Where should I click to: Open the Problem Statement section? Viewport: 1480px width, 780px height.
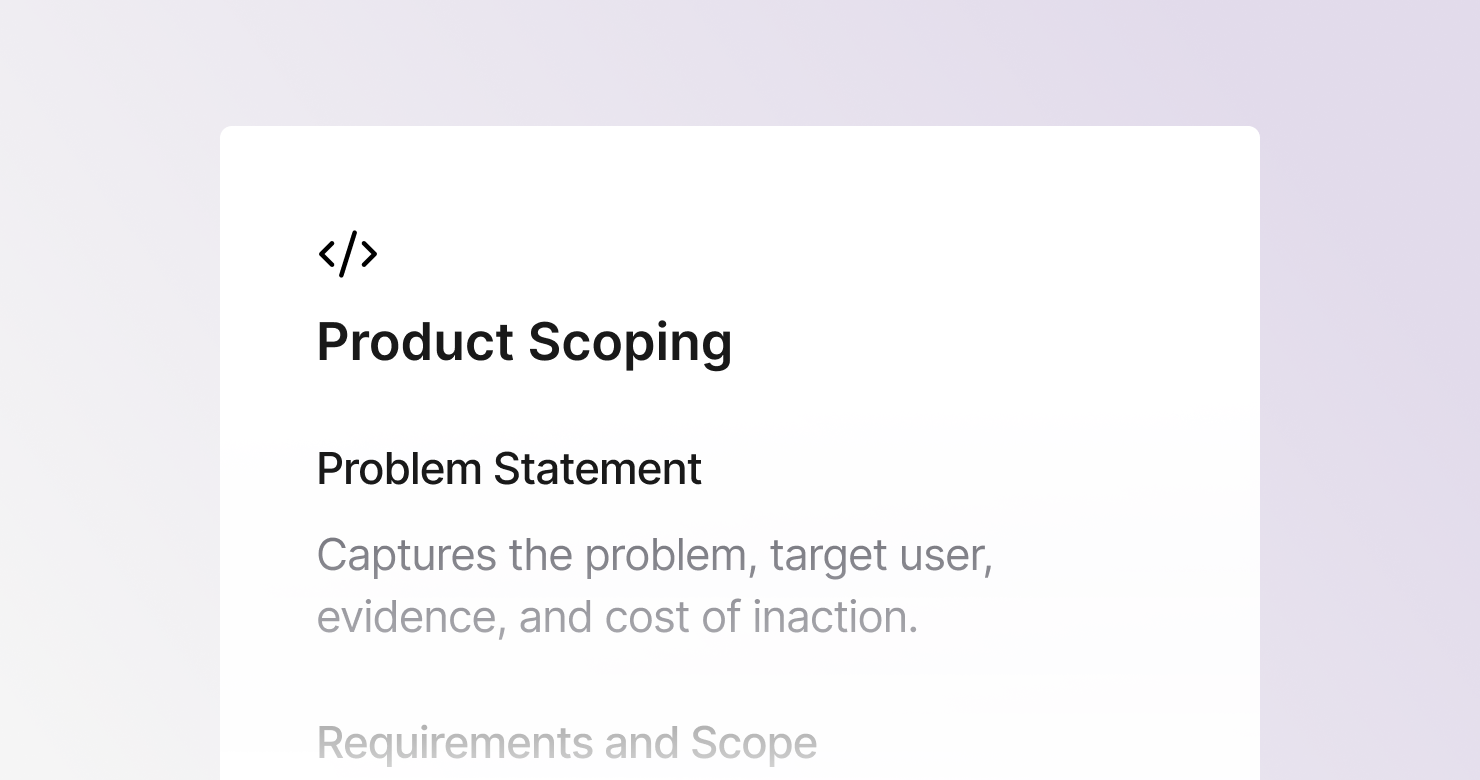click(509, 469)
